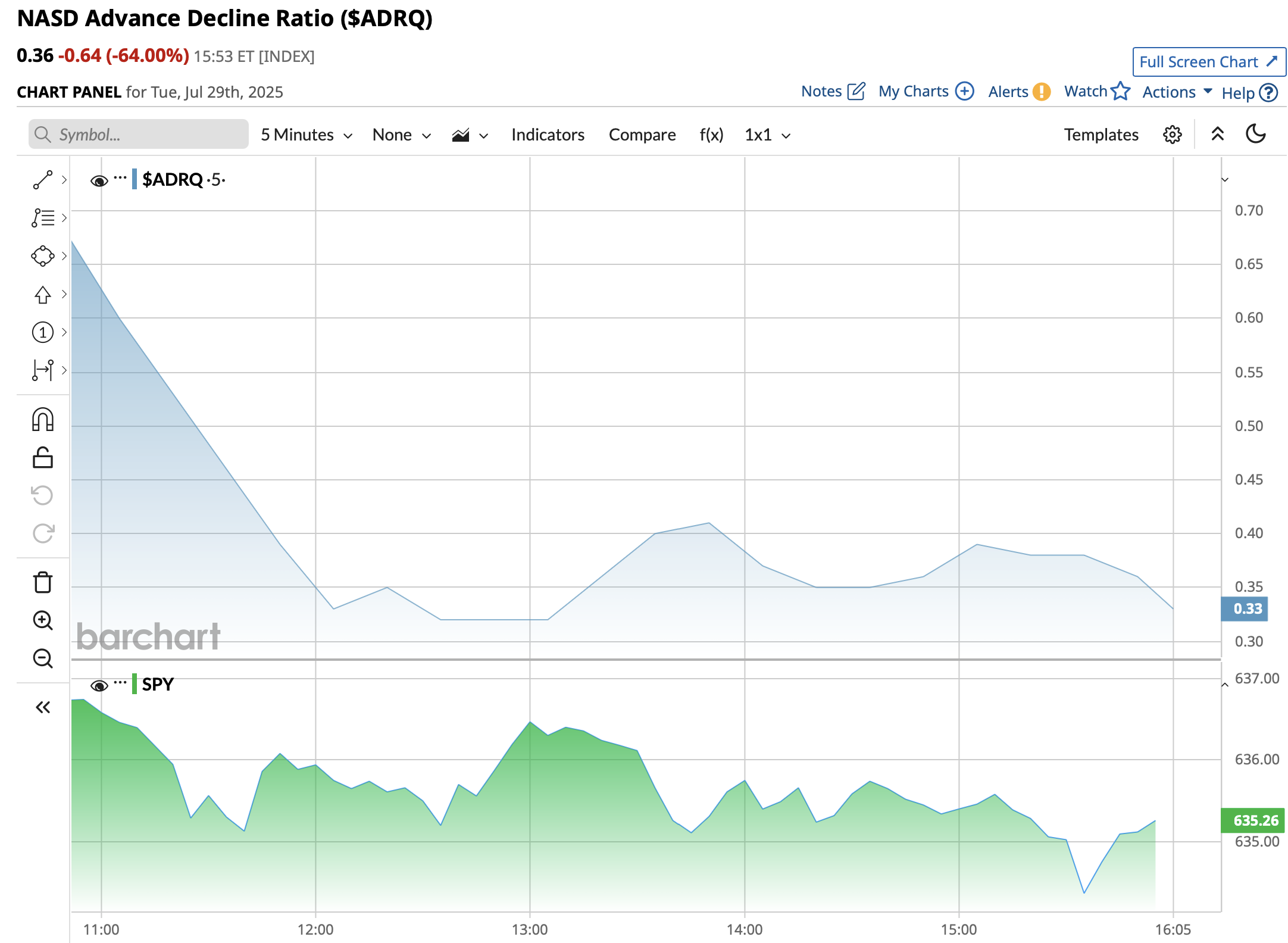
Task: Delete drawings with the trash icon
Action: click(42, 582)
